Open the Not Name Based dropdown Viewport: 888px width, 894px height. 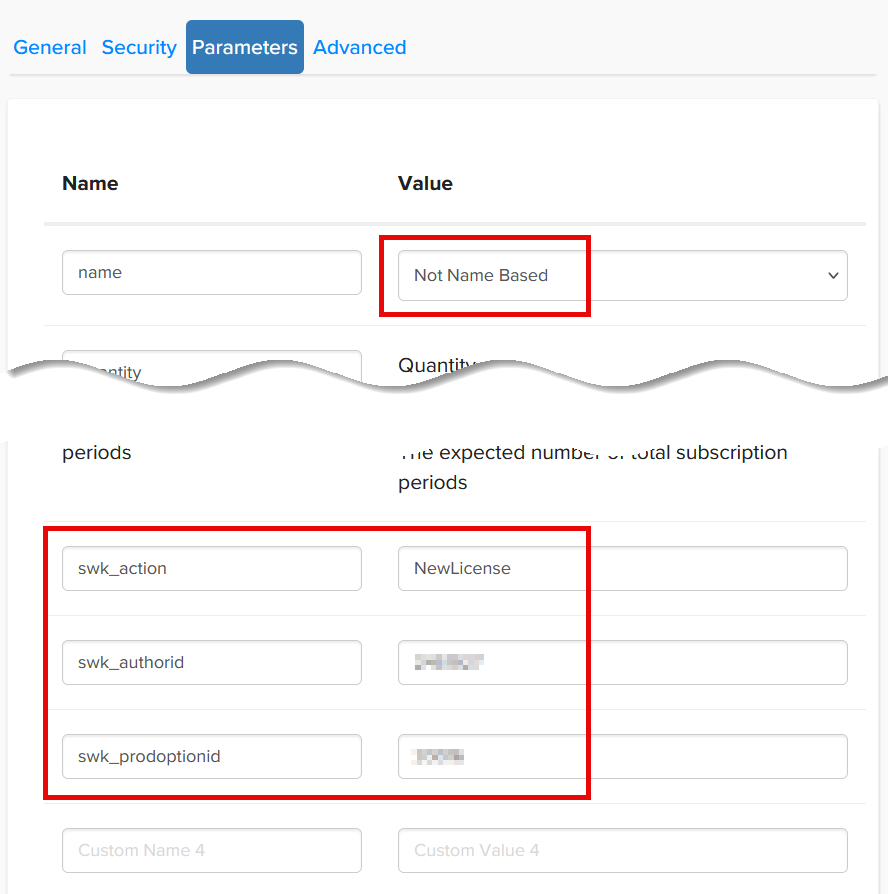[610, 275]
